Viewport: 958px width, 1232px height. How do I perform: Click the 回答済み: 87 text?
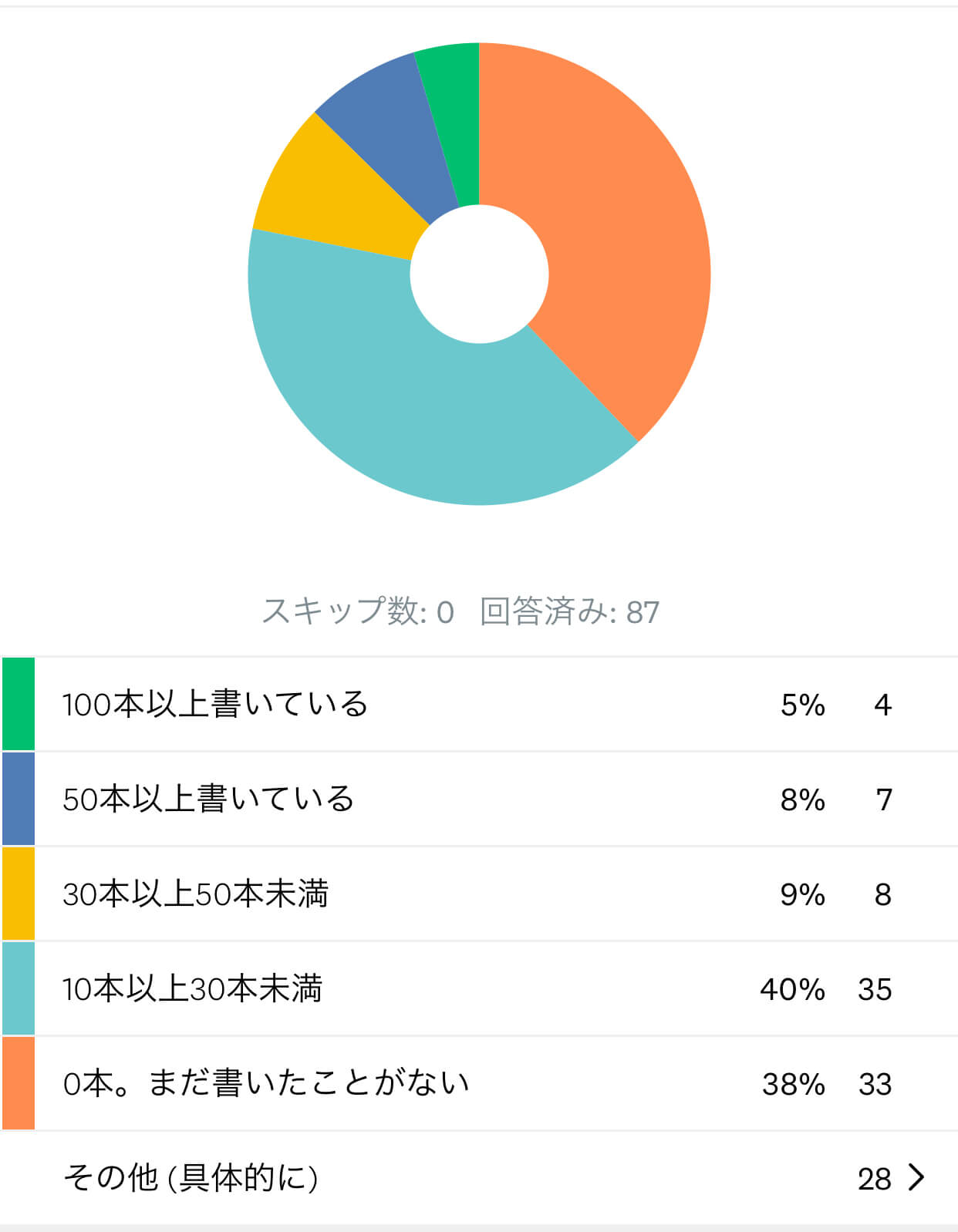click(x=570, y=611)
